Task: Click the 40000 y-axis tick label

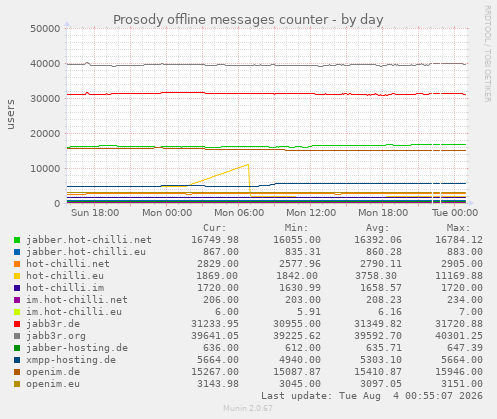Action: click(45, 63)
